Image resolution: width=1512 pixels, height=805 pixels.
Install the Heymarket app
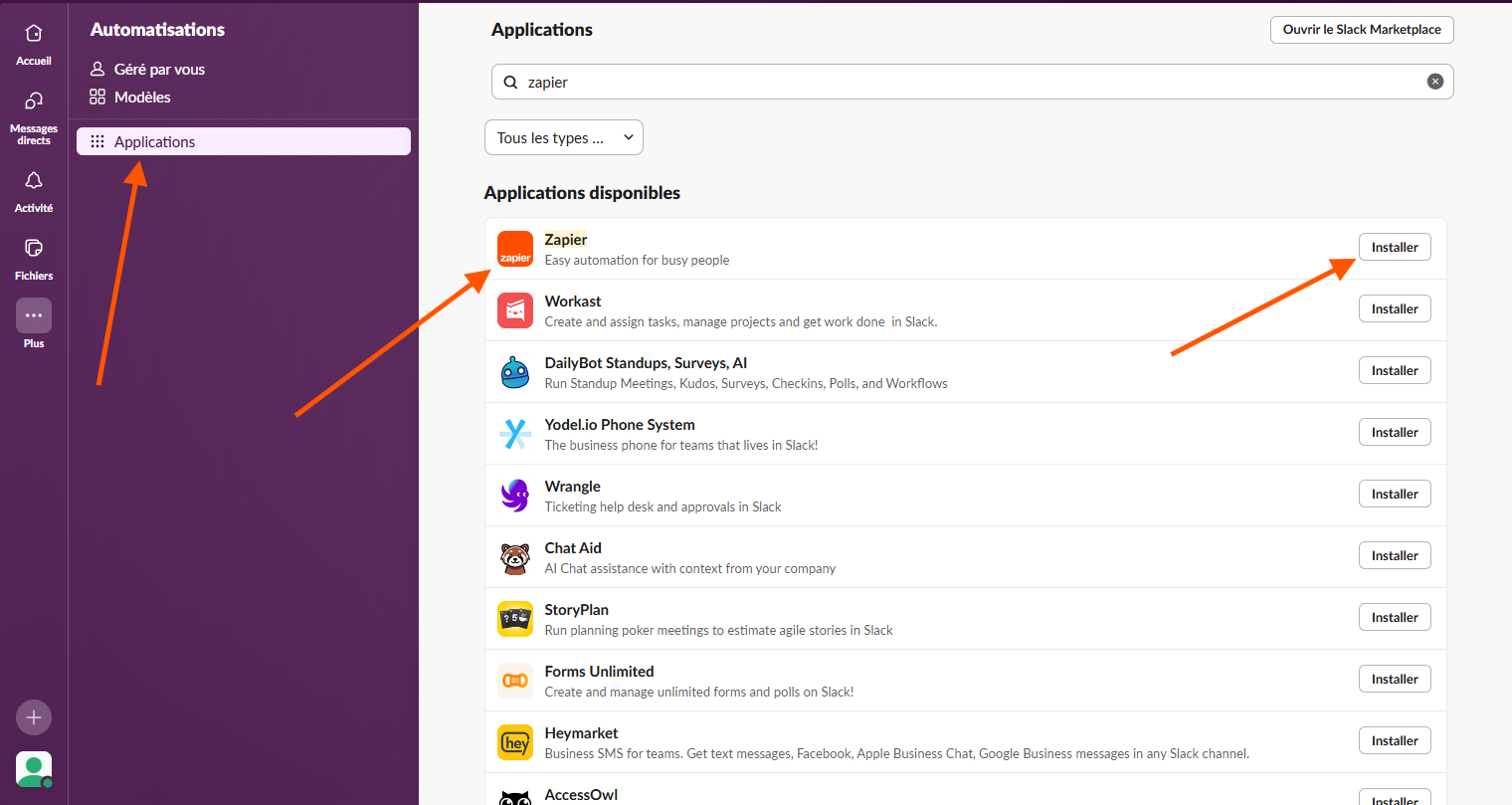point(1395,740)
